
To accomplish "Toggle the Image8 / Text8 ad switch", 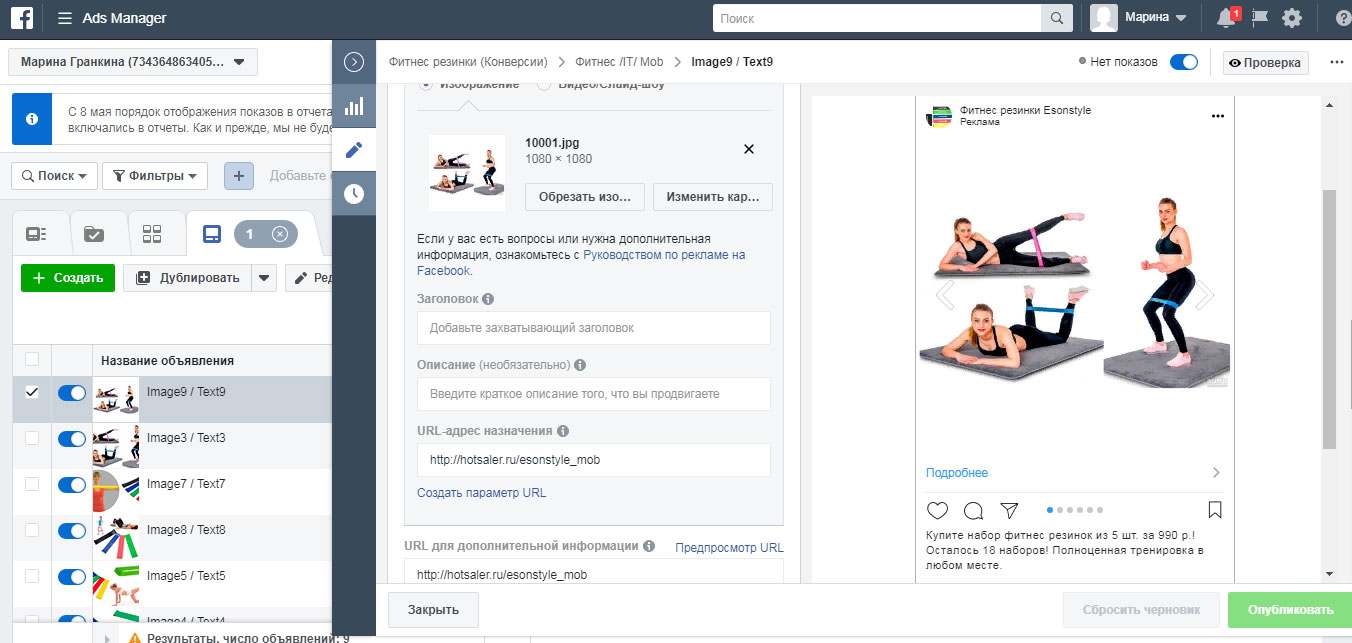I will [72, 531].
